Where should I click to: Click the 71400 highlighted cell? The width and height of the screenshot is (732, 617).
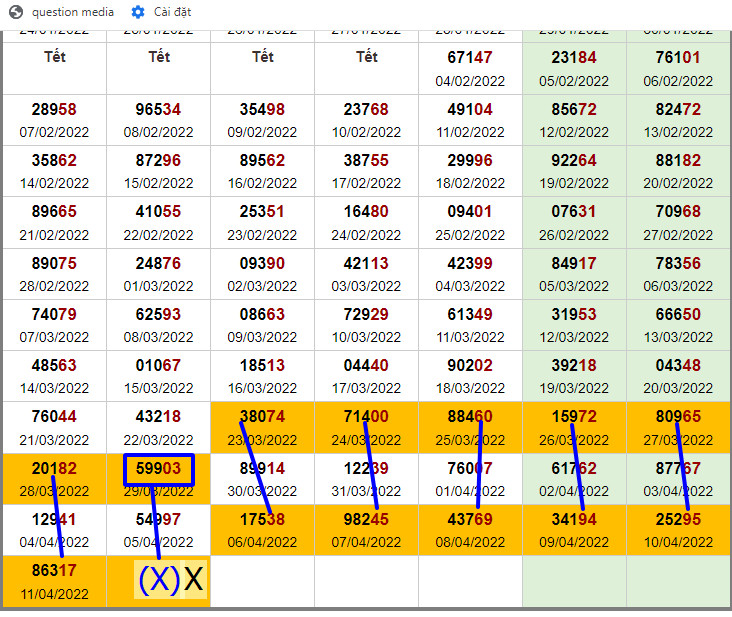(x=366, y=427)
